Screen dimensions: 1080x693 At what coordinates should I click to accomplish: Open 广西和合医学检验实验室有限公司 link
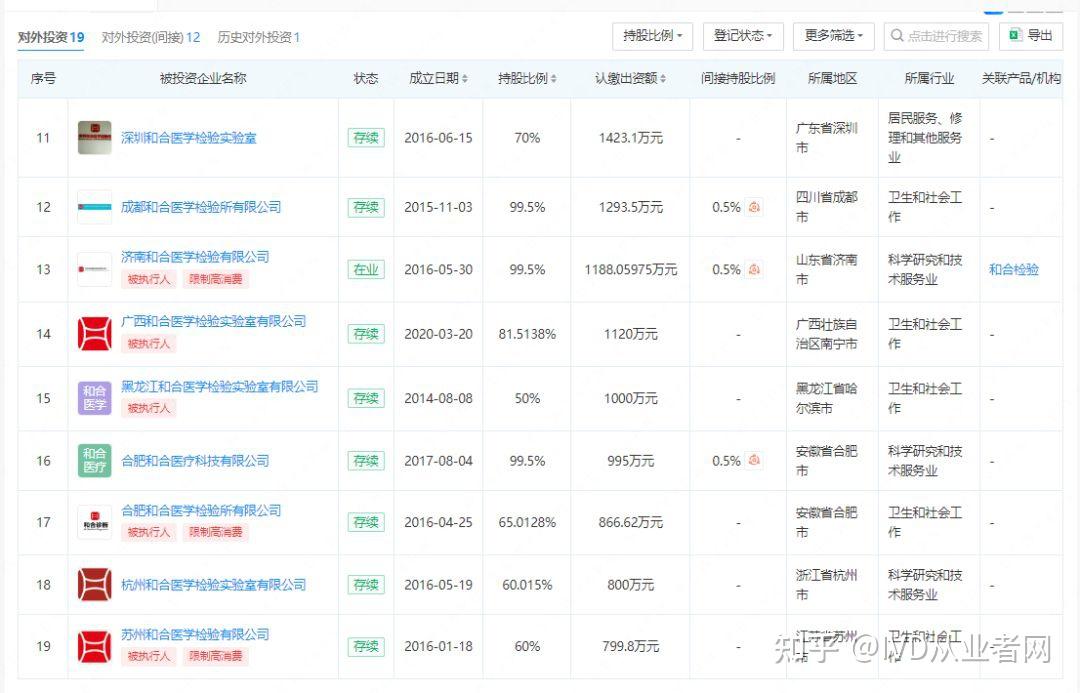(x=214, y=321)
